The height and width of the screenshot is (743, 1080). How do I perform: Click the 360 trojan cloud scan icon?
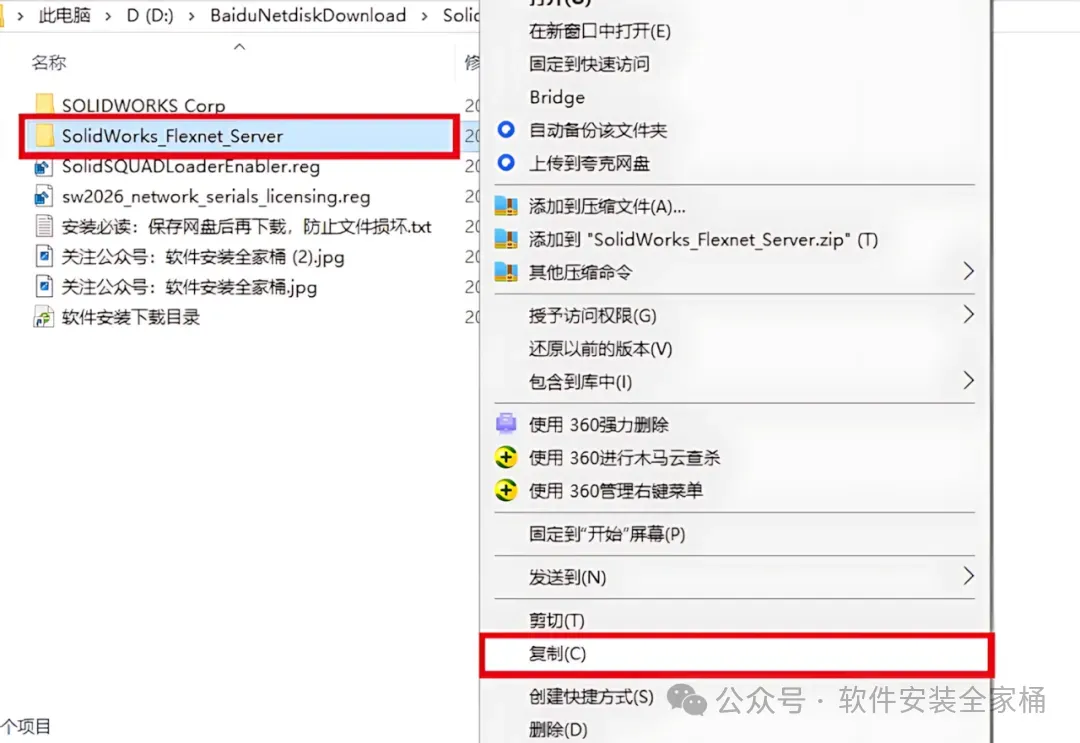pos(506,457)
